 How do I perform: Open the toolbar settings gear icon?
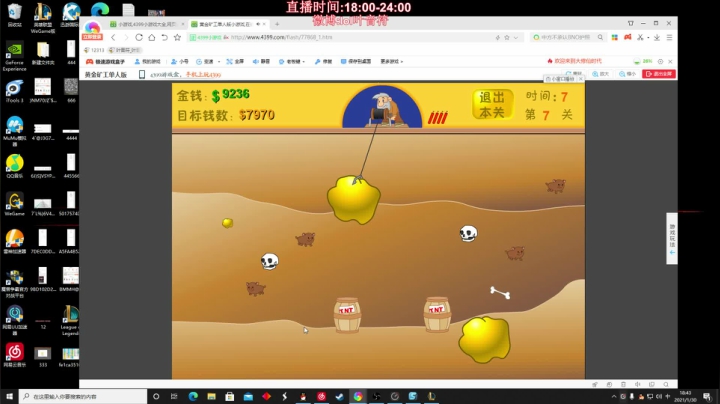[660, 62]
